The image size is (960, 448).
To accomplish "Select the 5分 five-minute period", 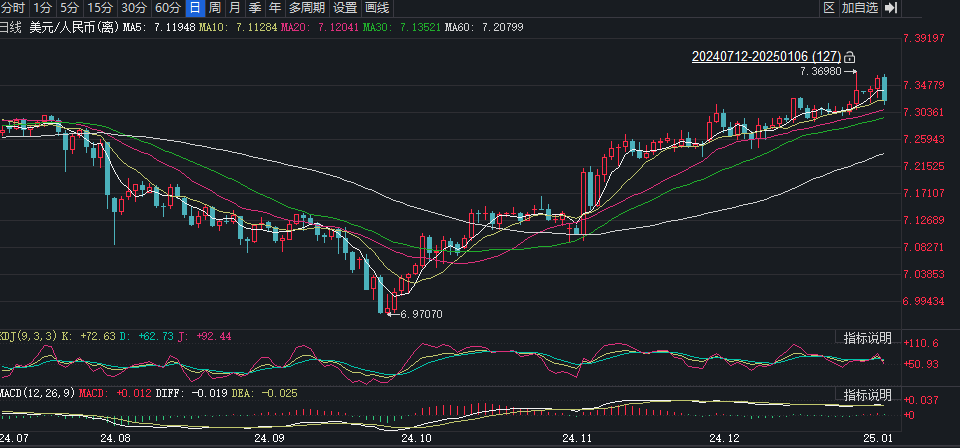I will click(69, 8).
